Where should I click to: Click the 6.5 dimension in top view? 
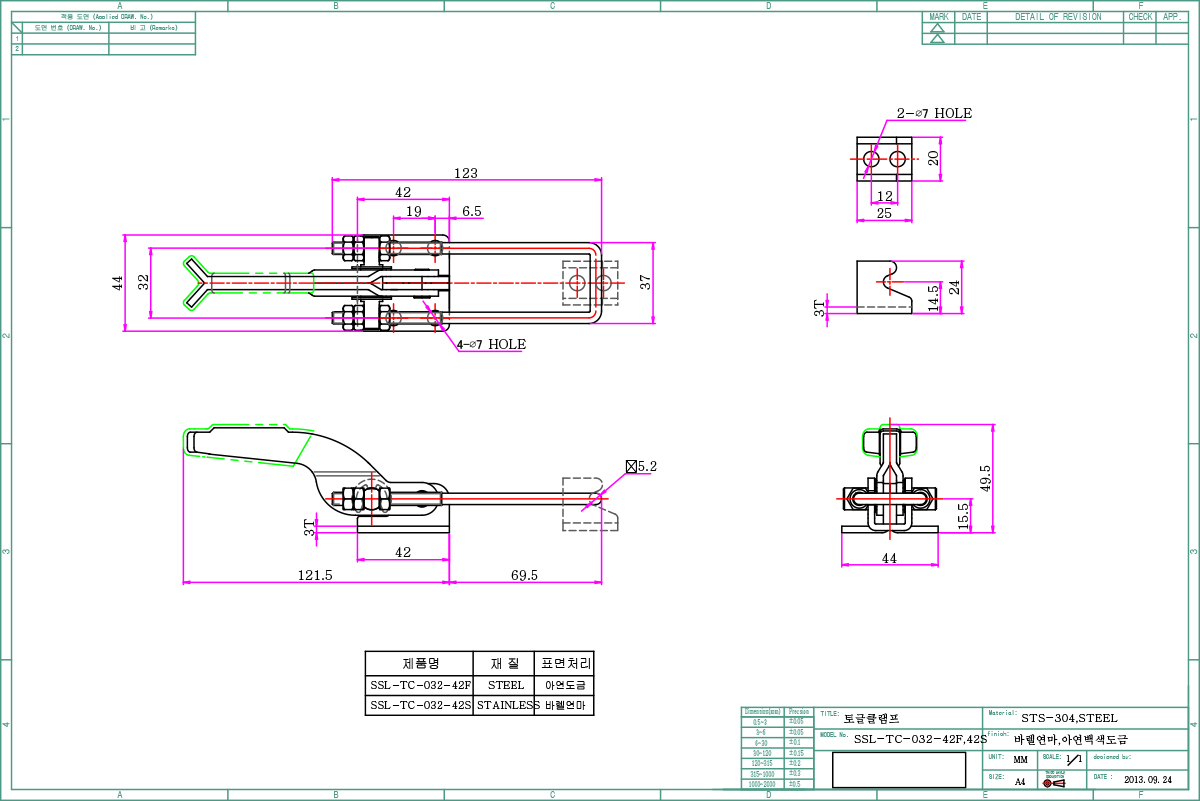tap(472, 211)
